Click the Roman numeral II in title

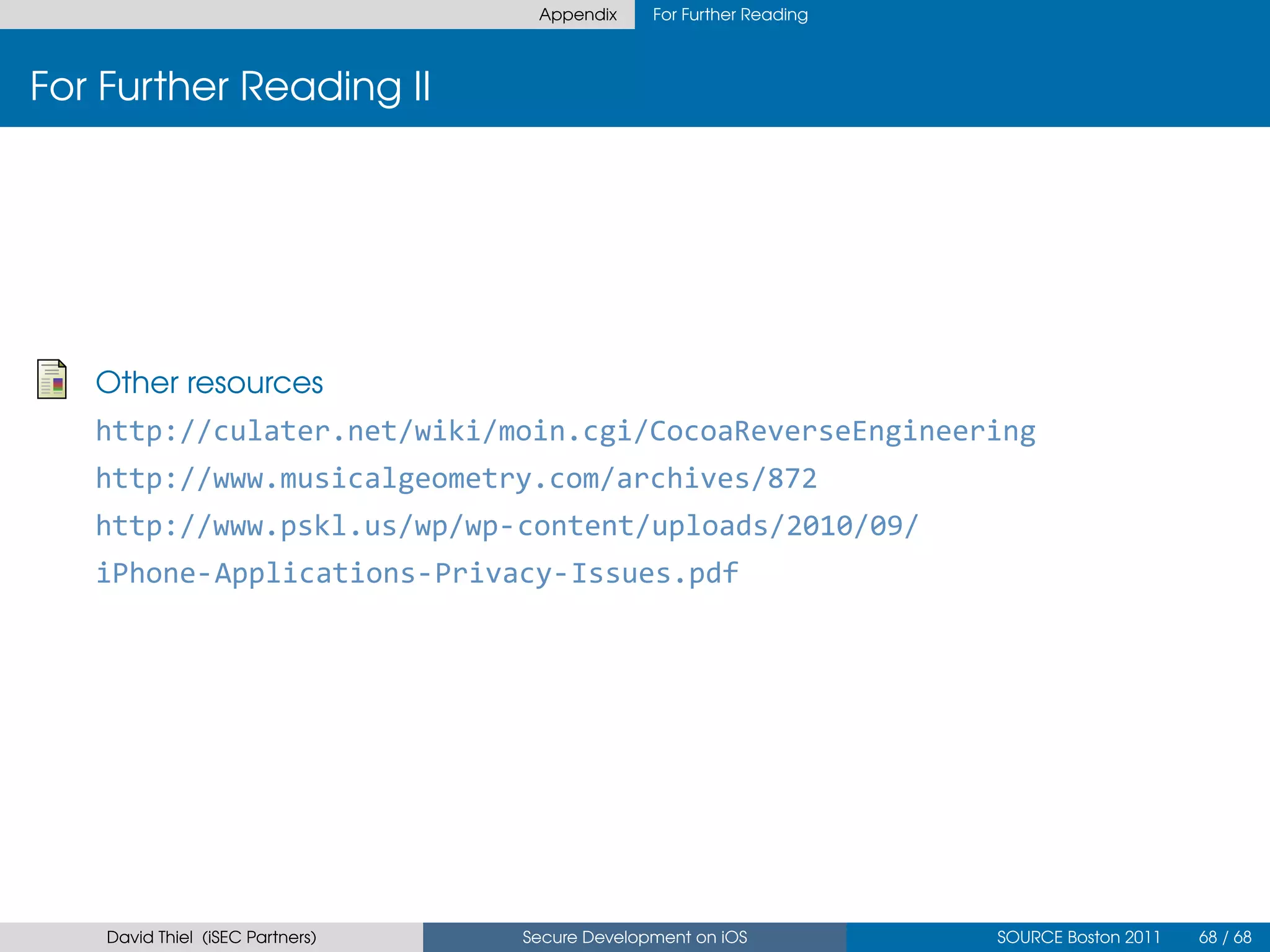coord(422,86)
